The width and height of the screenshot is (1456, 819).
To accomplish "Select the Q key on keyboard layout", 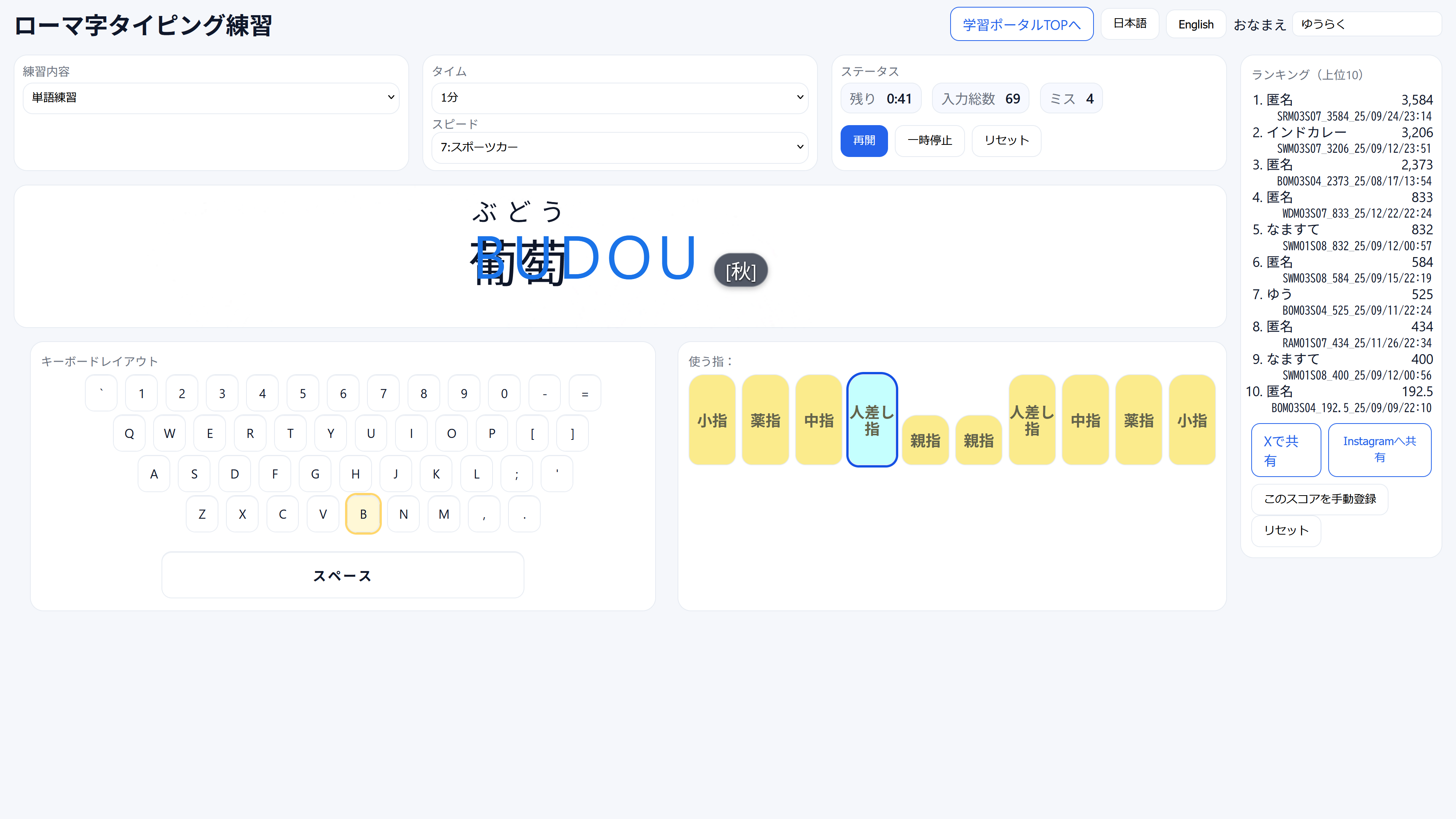I will pos(129,433).
